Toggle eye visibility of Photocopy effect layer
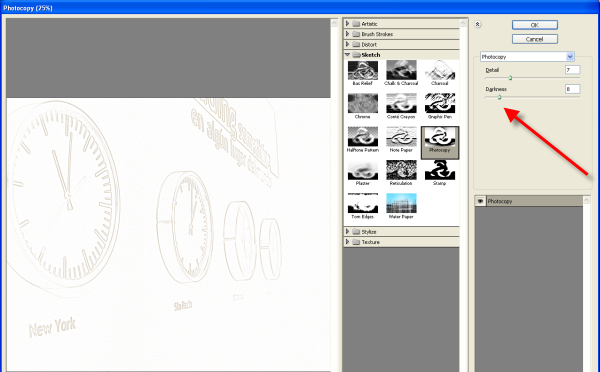This screenshot has width=600, height=372. click(x=480, y=201)
